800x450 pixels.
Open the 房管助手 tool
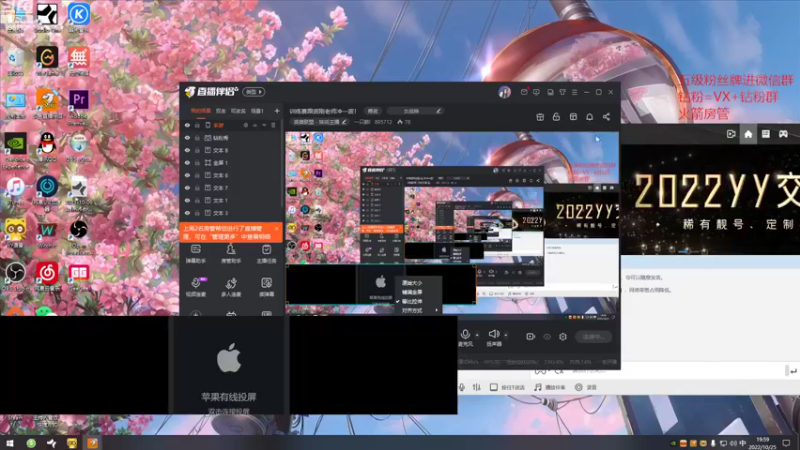[x=231, y=254]
